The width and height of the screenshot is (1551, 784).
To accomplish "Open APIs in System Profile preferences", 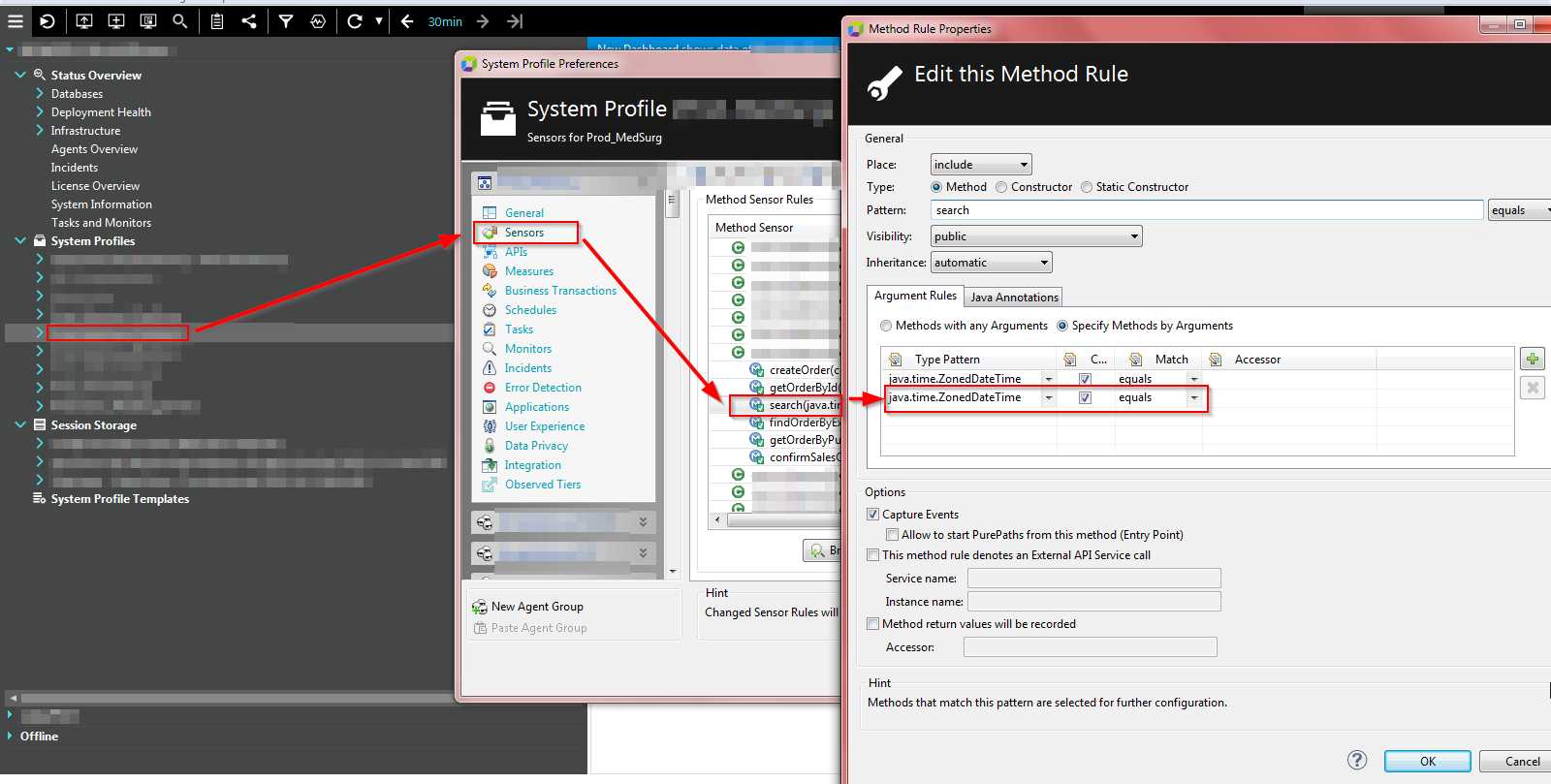I will [x=516, y=252].
